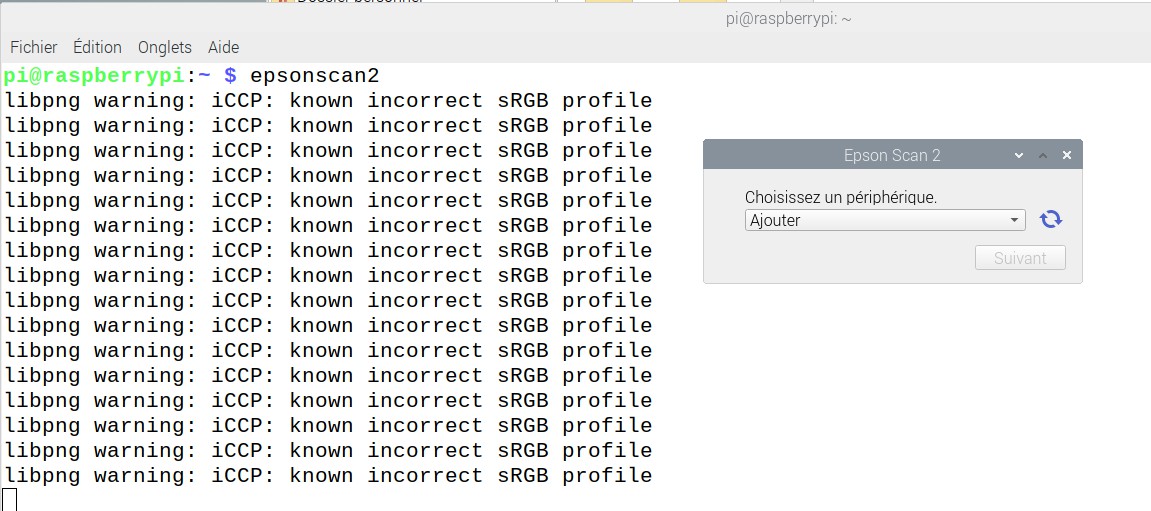Click the green pi@raspberrypi prompt text
This screenshot has width=1151, height=511.
click(94, 76)
